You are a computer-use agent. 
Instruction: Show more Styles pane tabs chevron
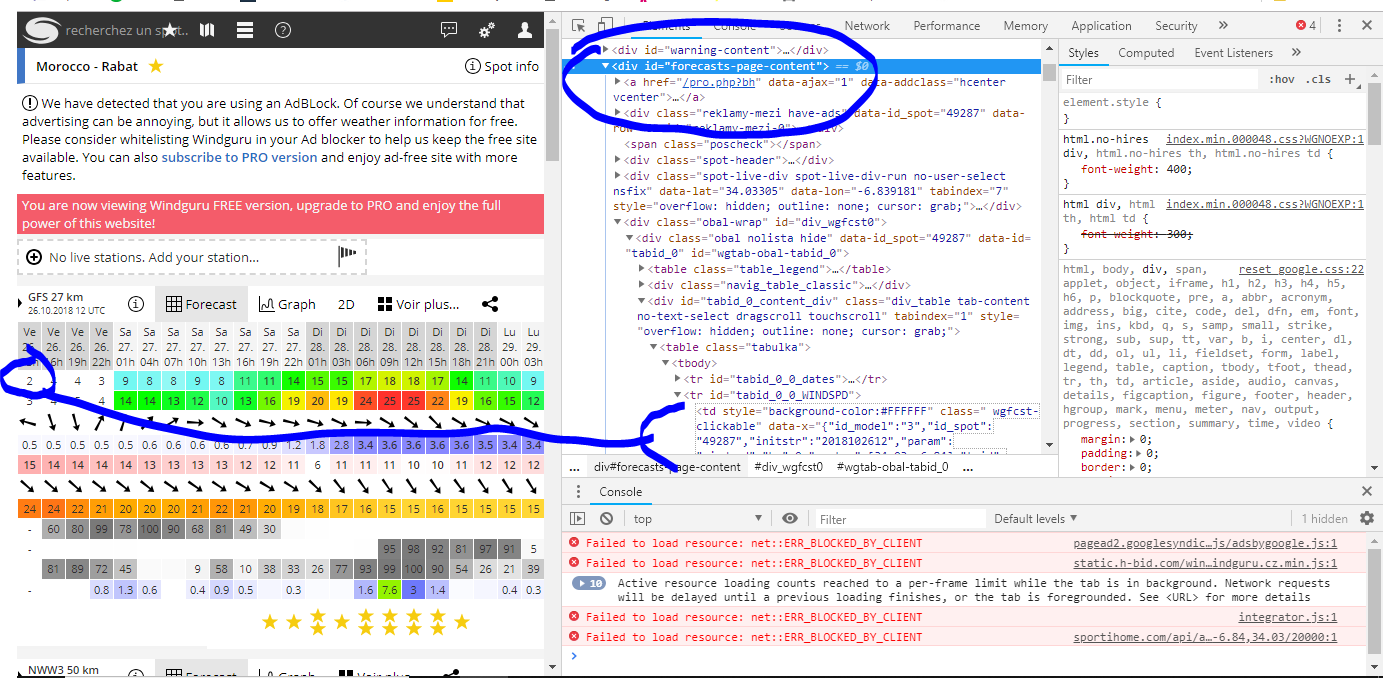pyautogui.click(x=1296, y=53)
